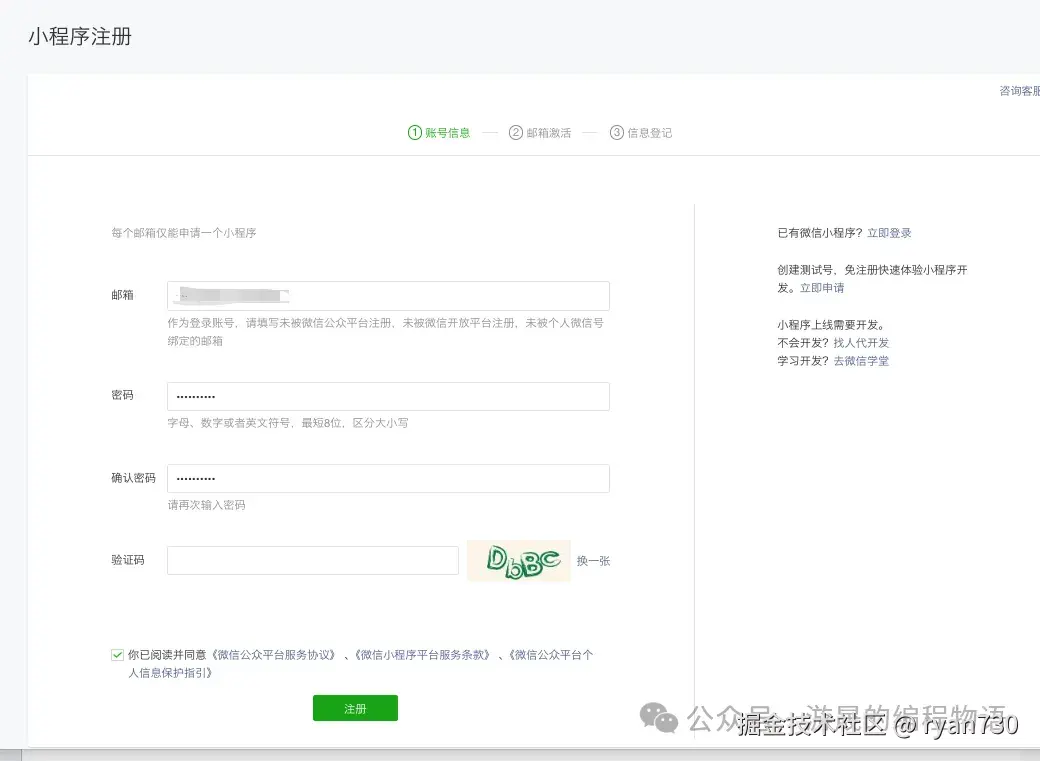
Task: Click the DbBC captcha image
Action: pos(518,560)
